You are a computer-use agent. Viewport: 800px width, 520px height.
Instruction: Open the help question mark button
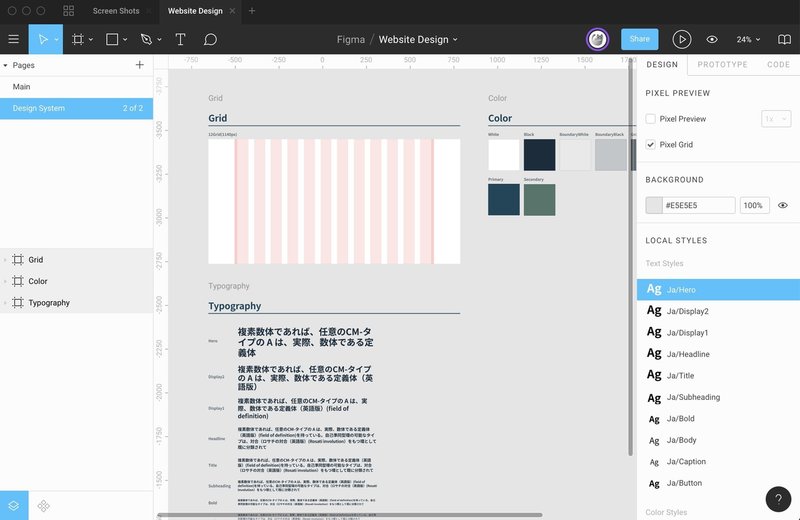click(x=778, y=499)
